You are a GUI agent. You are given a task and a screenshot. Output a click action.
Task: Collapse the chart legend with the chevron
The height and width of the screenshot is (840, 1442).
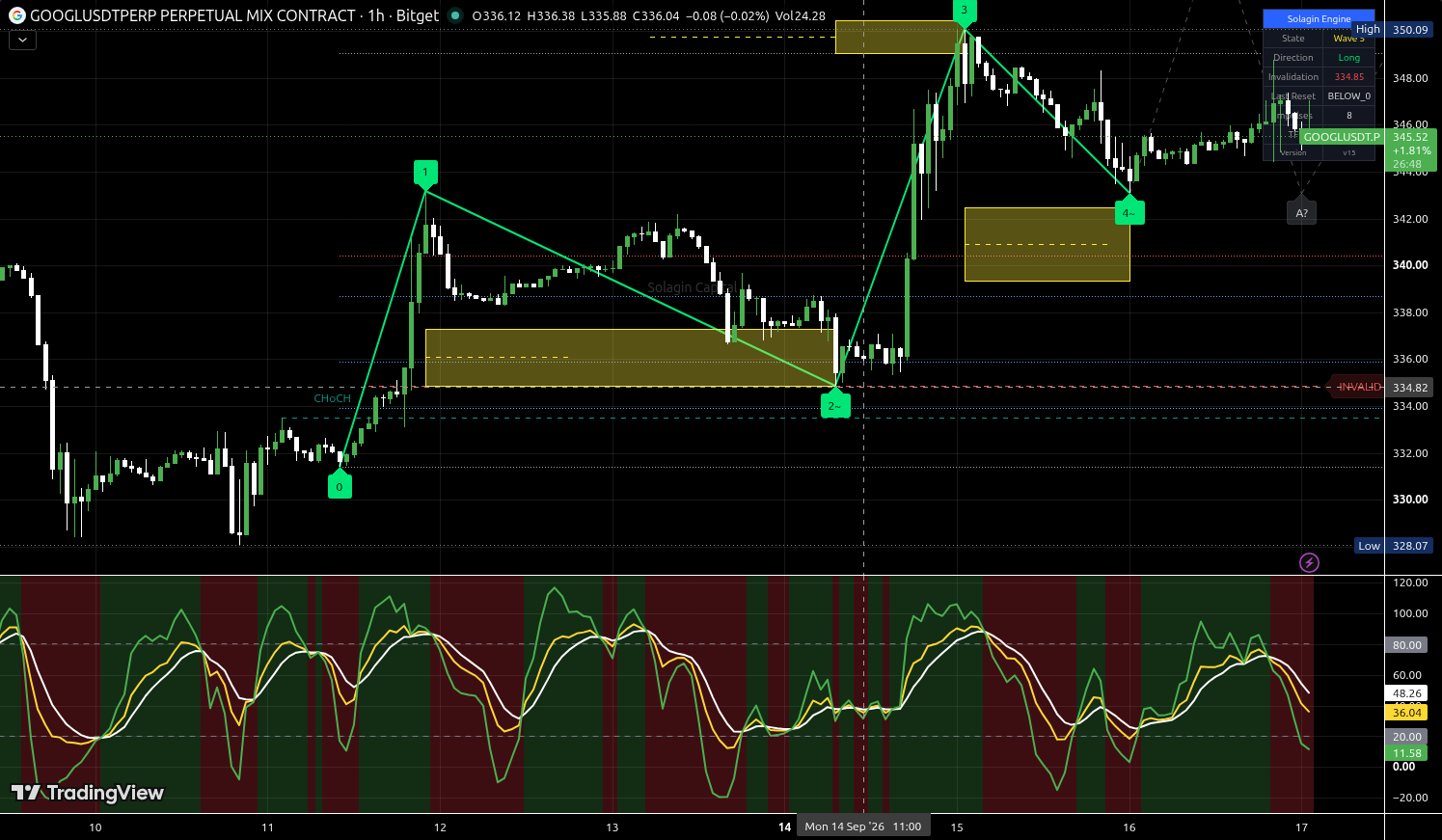pos(22,41)
